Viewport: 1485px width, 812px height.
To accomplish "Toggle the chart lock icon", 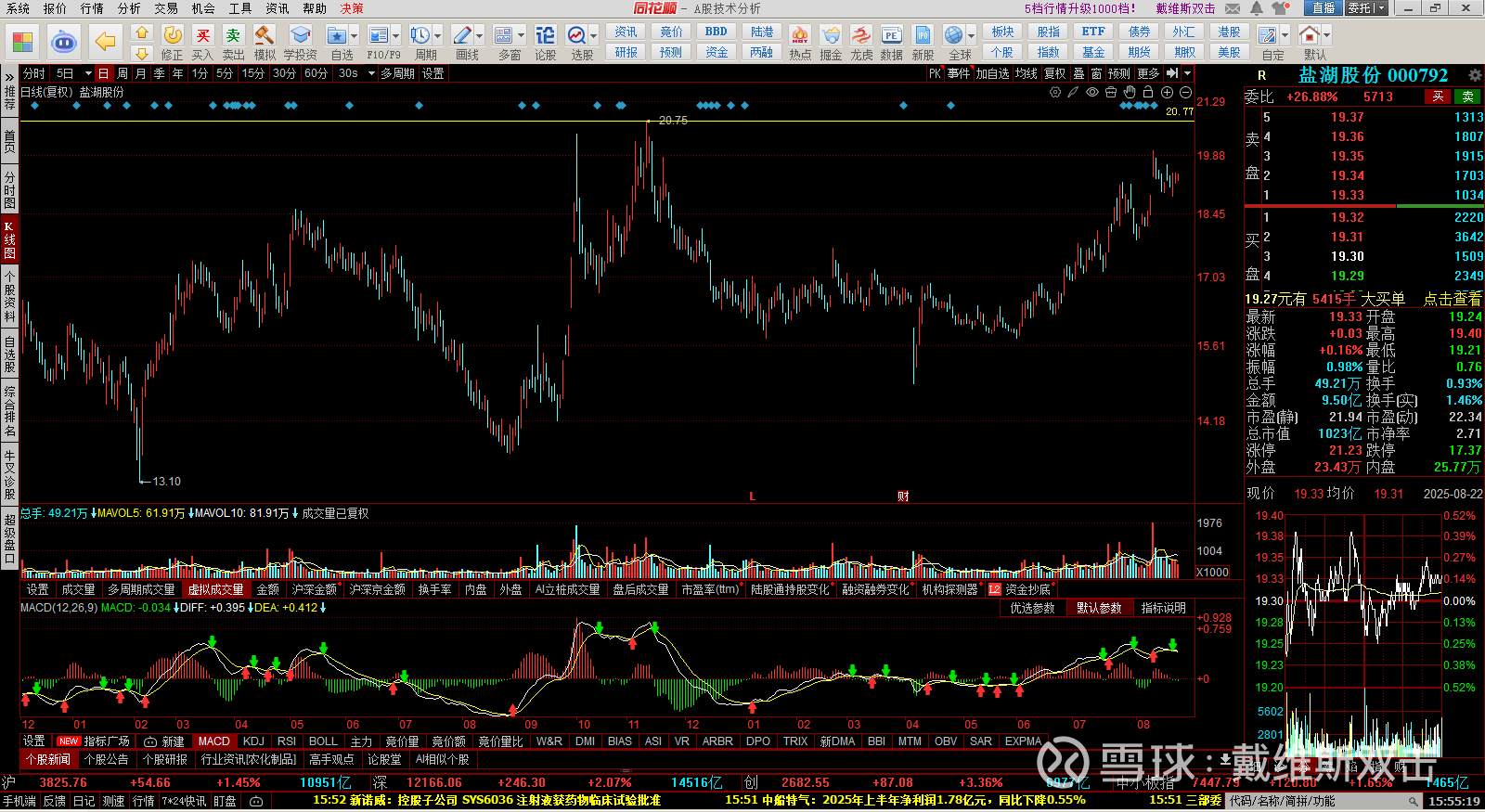I will click(x=1148, y=93).
